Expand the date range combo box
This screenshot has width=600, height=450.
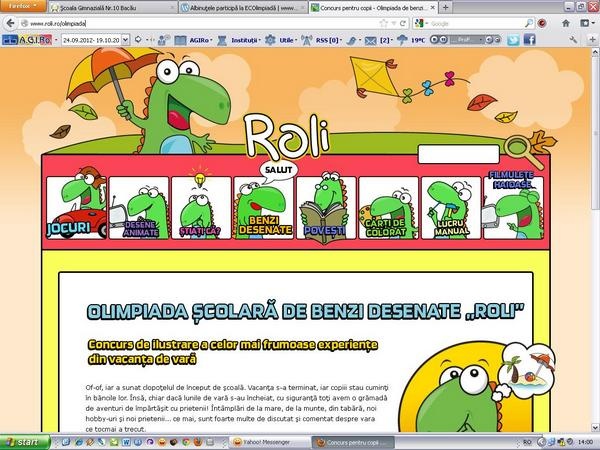click(x=126, y=40)
